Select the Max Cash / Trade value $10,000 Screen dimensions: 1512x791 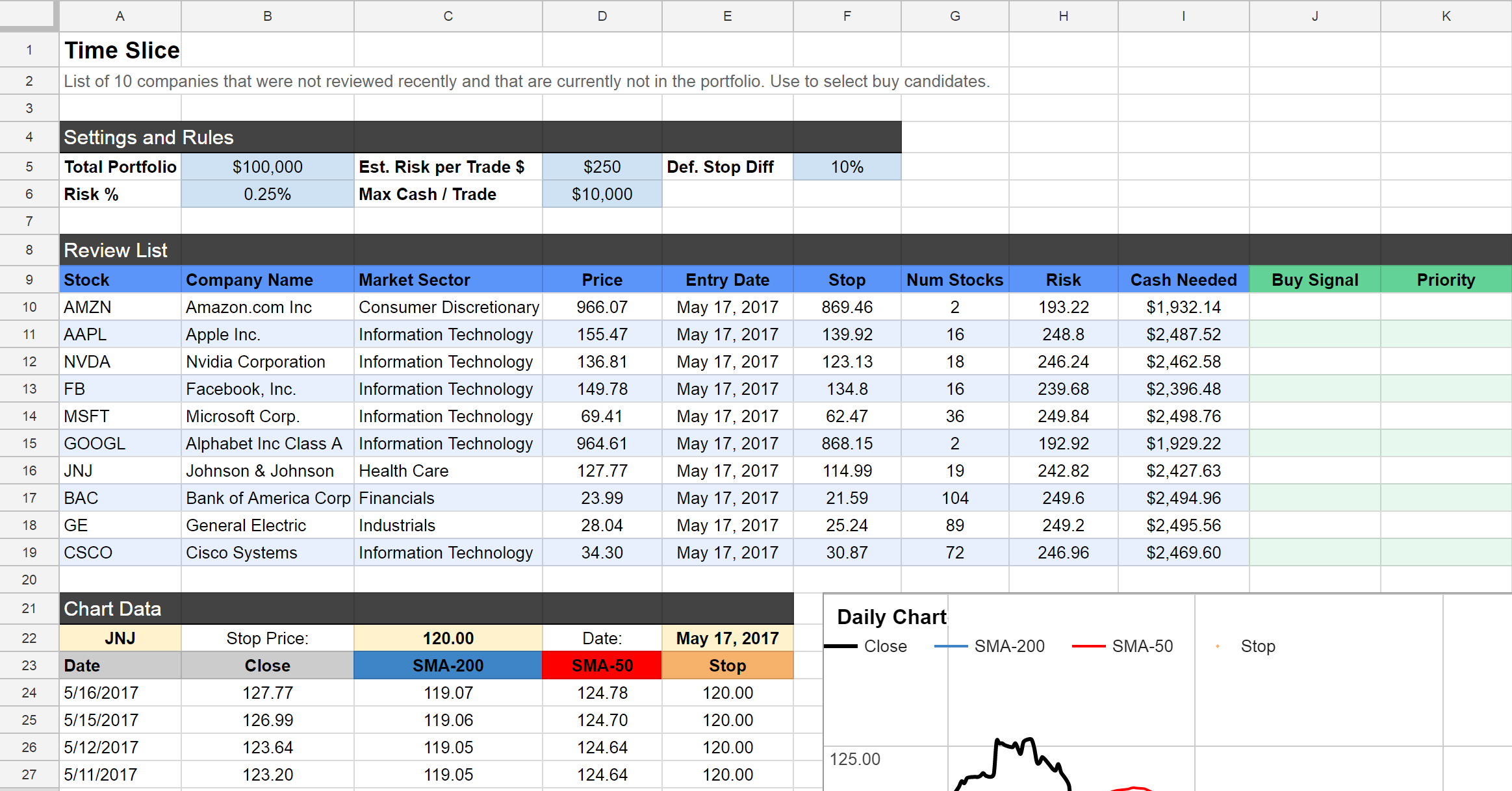point(602,194)
